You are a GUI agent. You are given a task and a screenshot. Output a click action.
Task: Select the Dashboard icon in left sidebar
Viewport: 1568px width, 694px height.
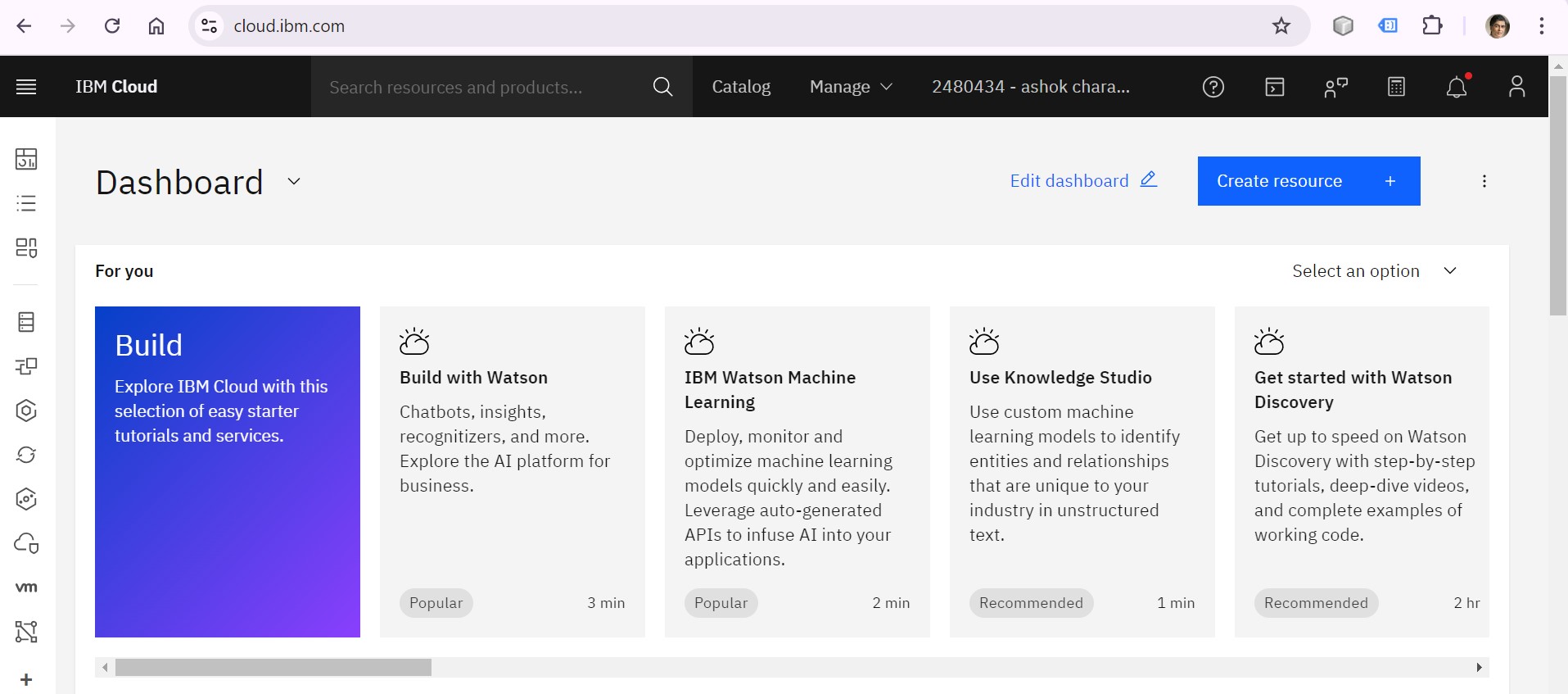click(26, 159)
